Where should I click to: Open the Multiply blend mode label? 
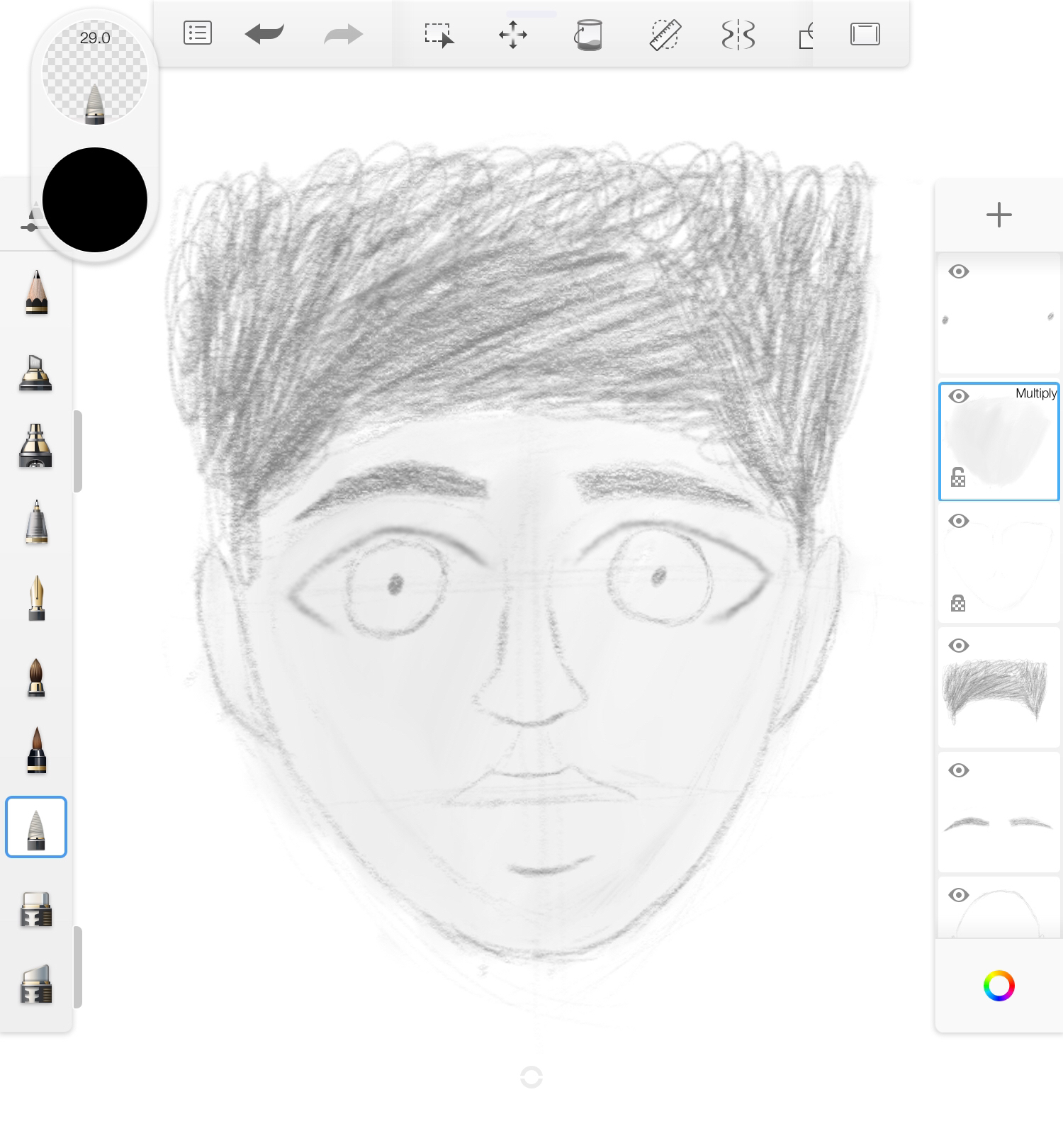[1035, 394]
